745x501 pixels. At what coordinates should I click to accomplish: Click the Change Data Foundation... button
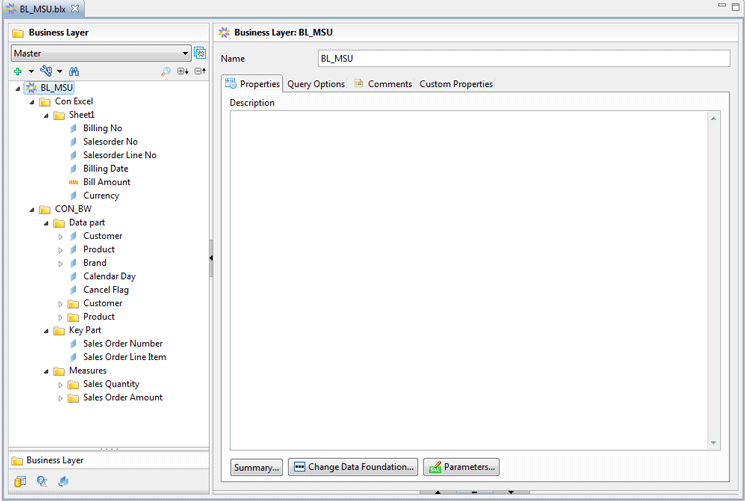tap(353, 467)
